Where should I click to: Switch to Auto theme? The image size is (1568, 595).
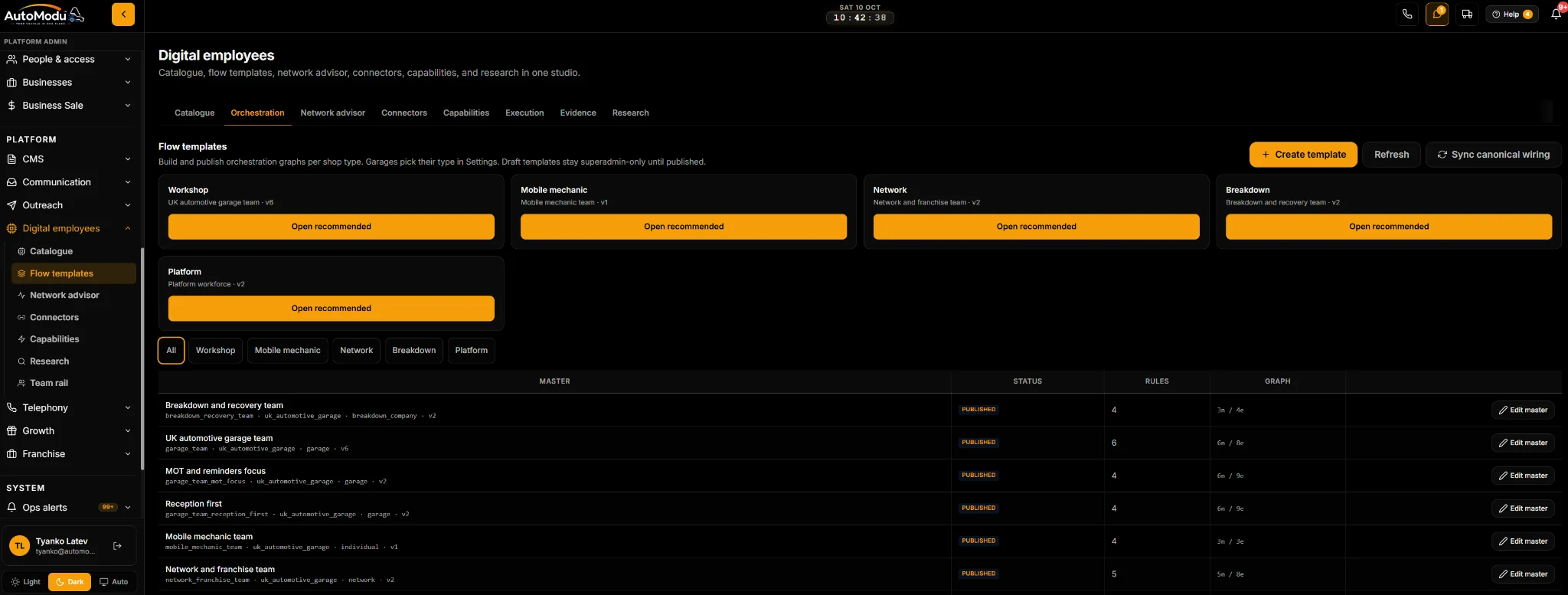tap(113, 582)
